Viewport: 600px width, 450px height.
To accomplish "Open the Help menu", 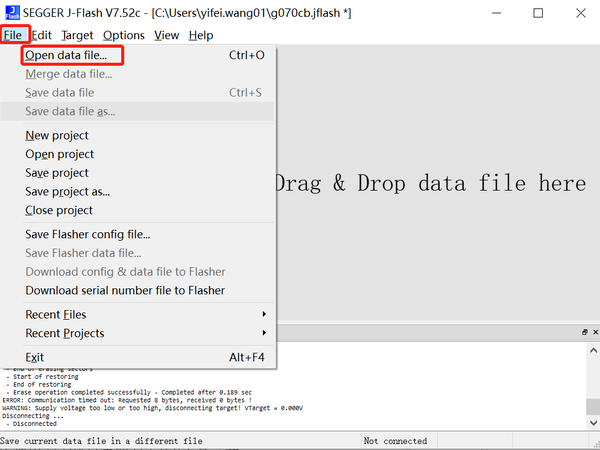I will [x=201, y=36].
